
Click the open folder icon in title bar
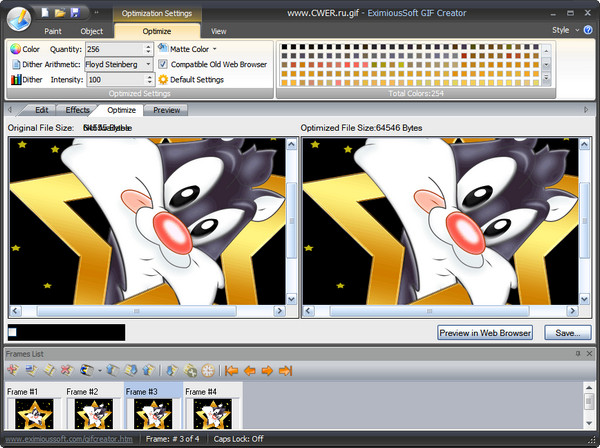(60, 13)
